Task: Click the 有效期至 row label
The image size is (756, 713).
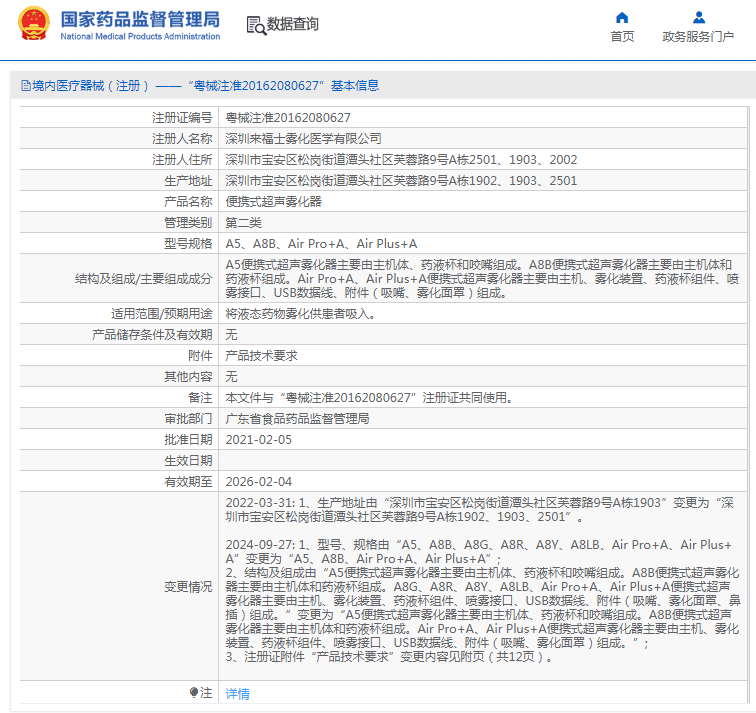Action: [188, 482]
